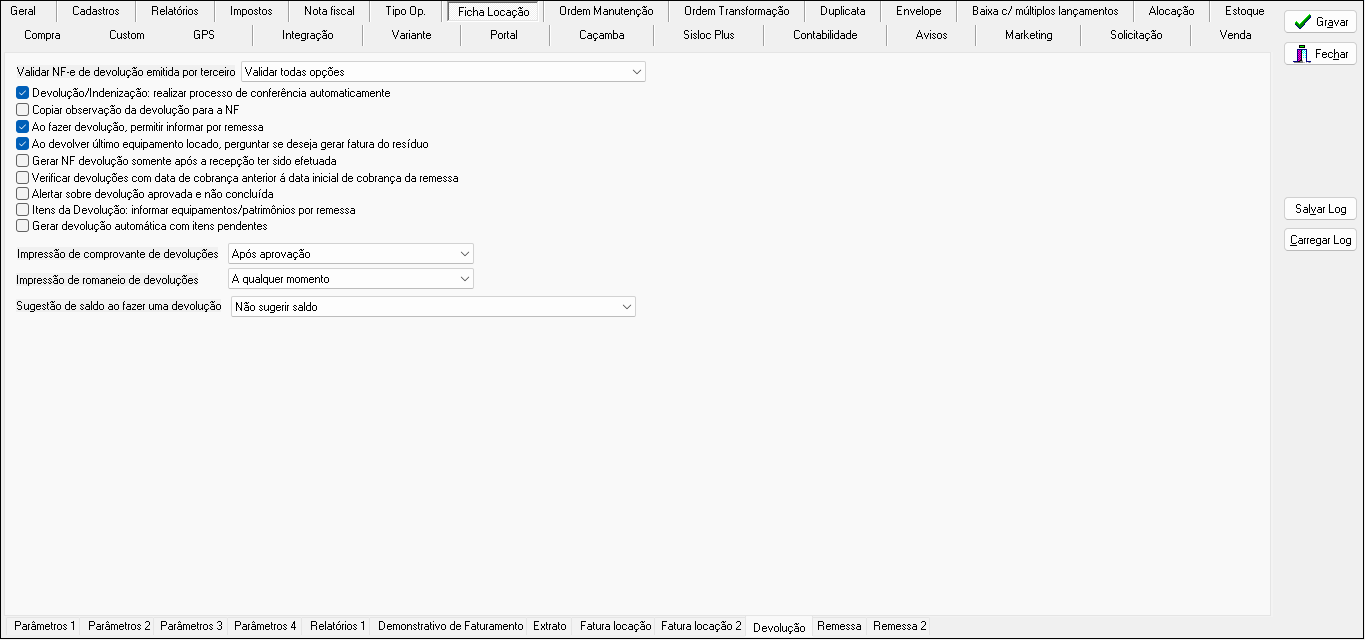Screen dimensions: 1365x640
Task: Switch to the Nota fiscal tab
Action: 329,11
